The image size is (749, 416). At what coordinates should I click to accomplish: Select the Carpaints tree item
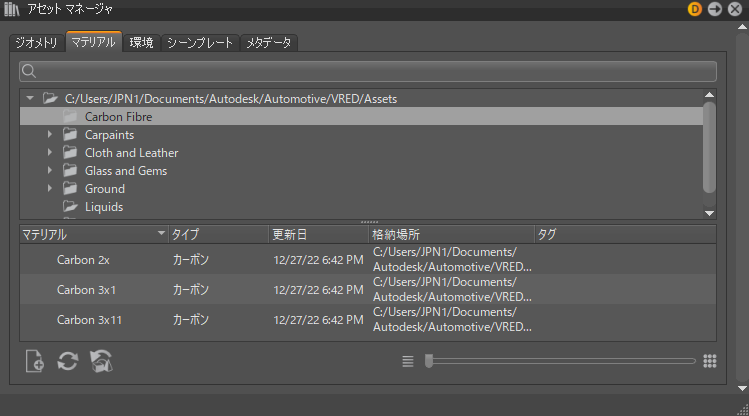point(109,135)
